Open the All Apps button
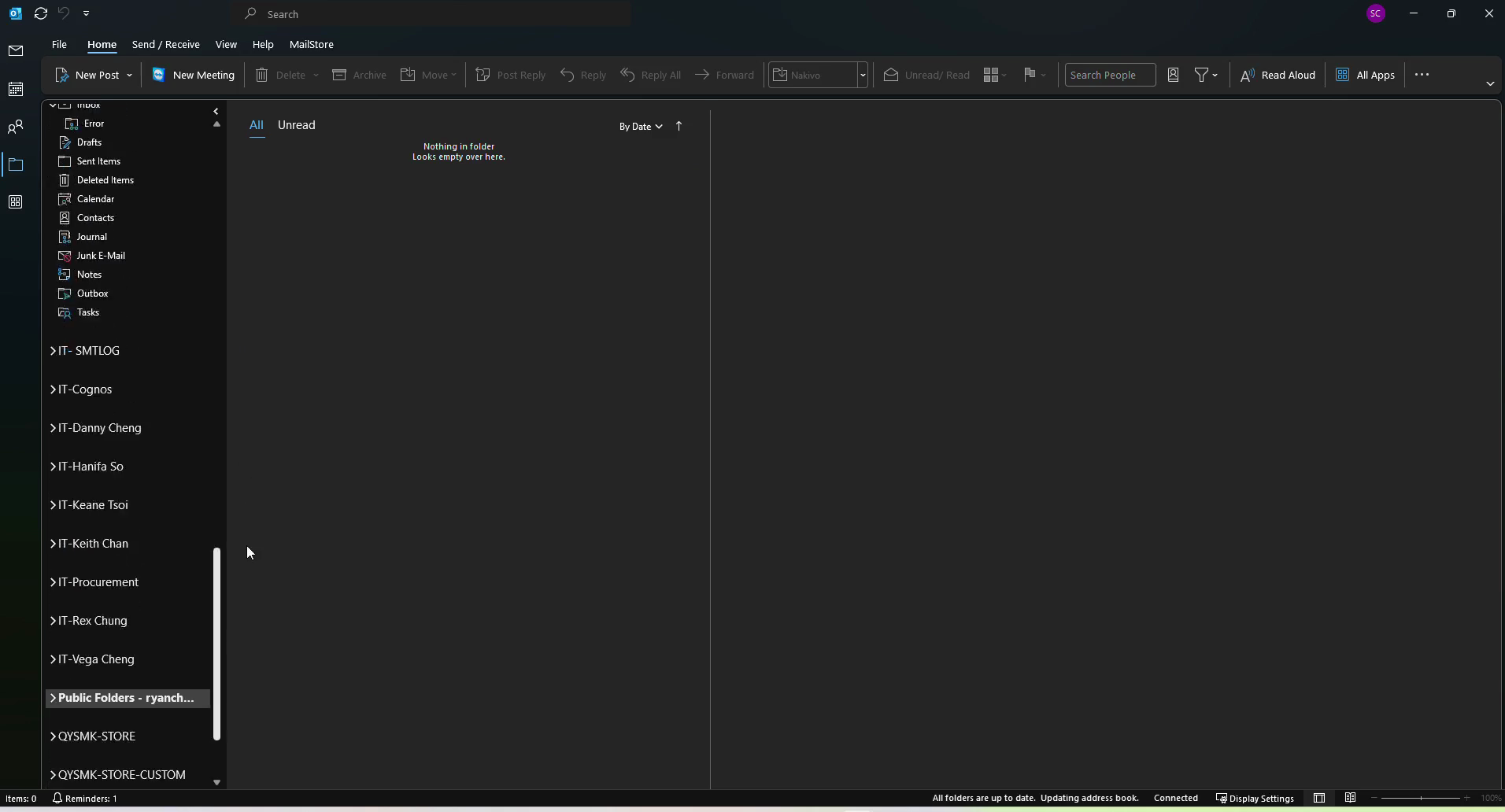 pyautogui.click(x=1366, y=75)
